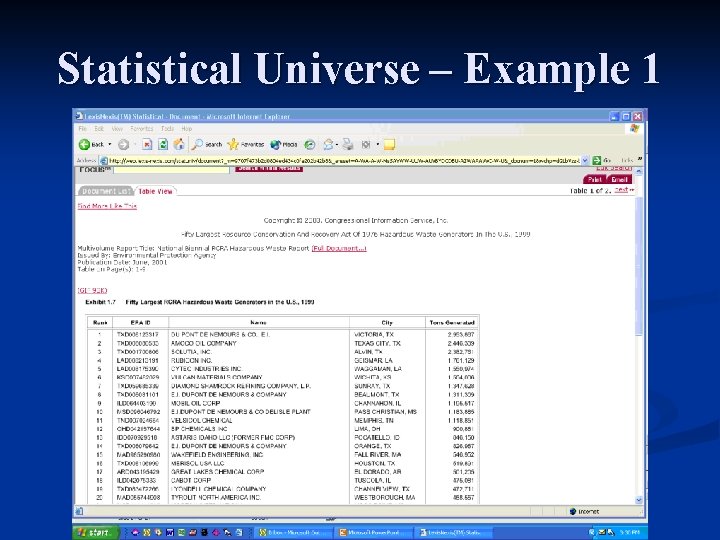Open the Tools menu
The height and width of the screenshot is (540, 720).
point(168,129)
